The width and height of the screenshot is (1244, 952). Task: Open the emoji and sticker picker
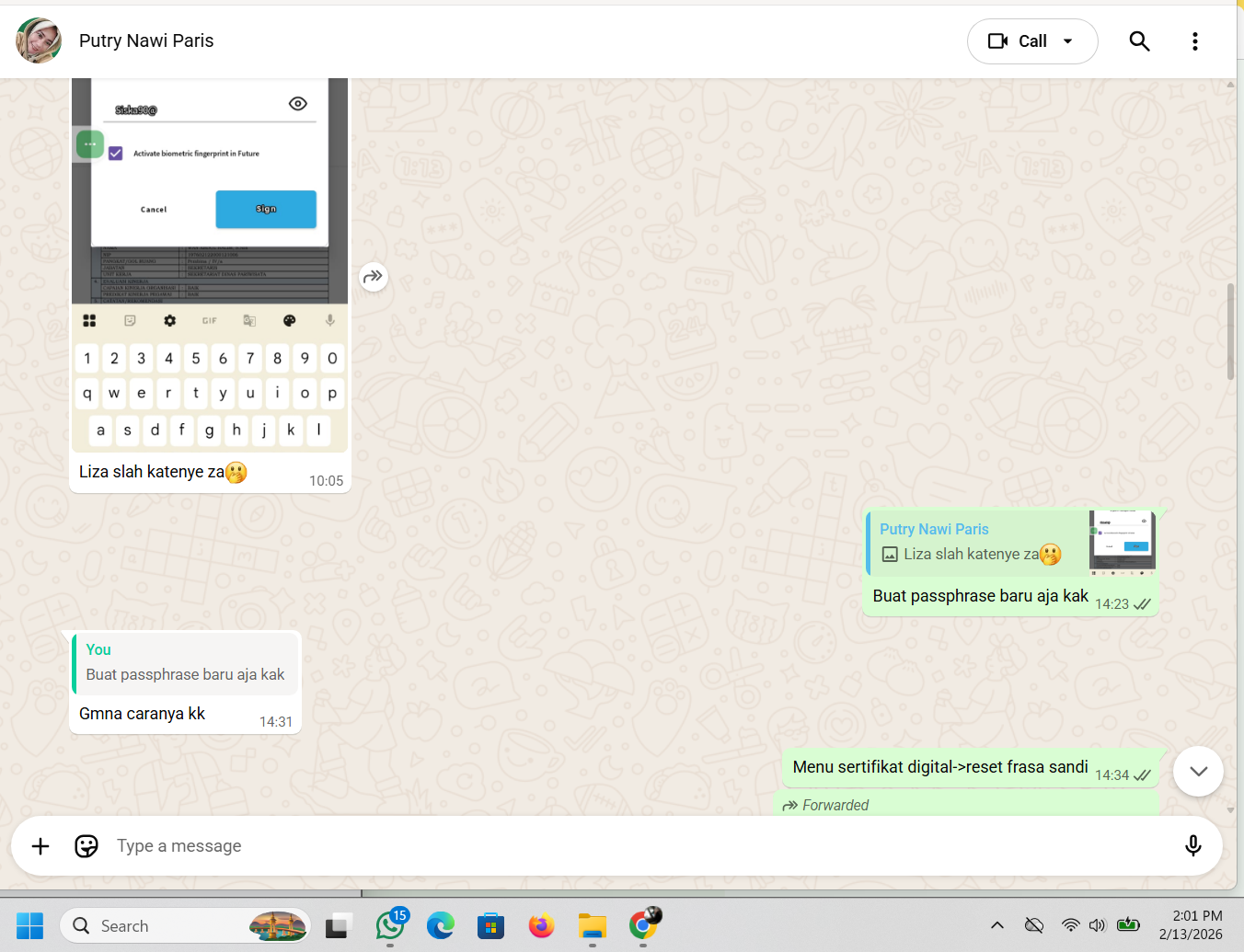click(x=86, y=846)
